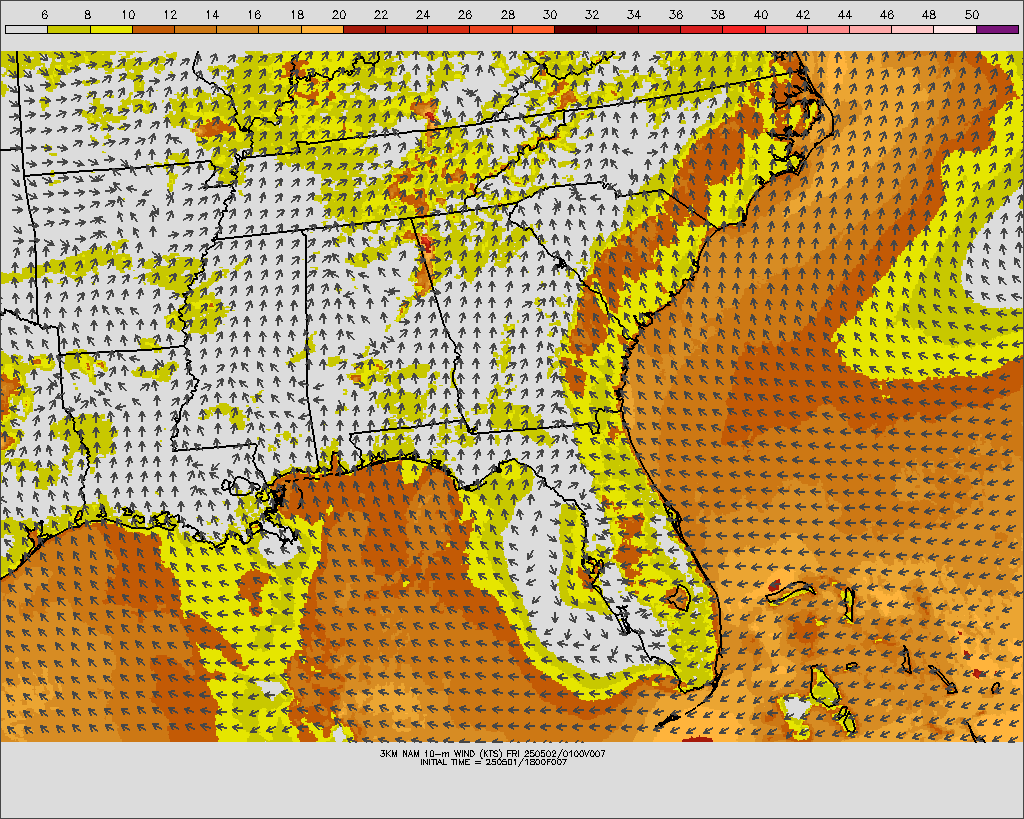Image resolution: width=1024 pixels, height=819 pixels.
Task: Select the legend label "42"
Action: (x=803, y=14)
